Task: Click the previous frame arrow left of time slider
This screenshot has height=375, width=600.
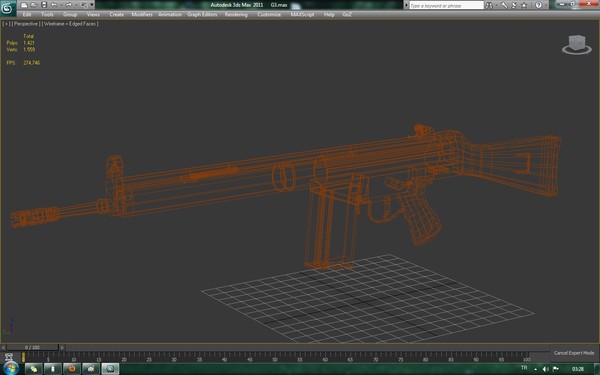Action: (3, 347)
